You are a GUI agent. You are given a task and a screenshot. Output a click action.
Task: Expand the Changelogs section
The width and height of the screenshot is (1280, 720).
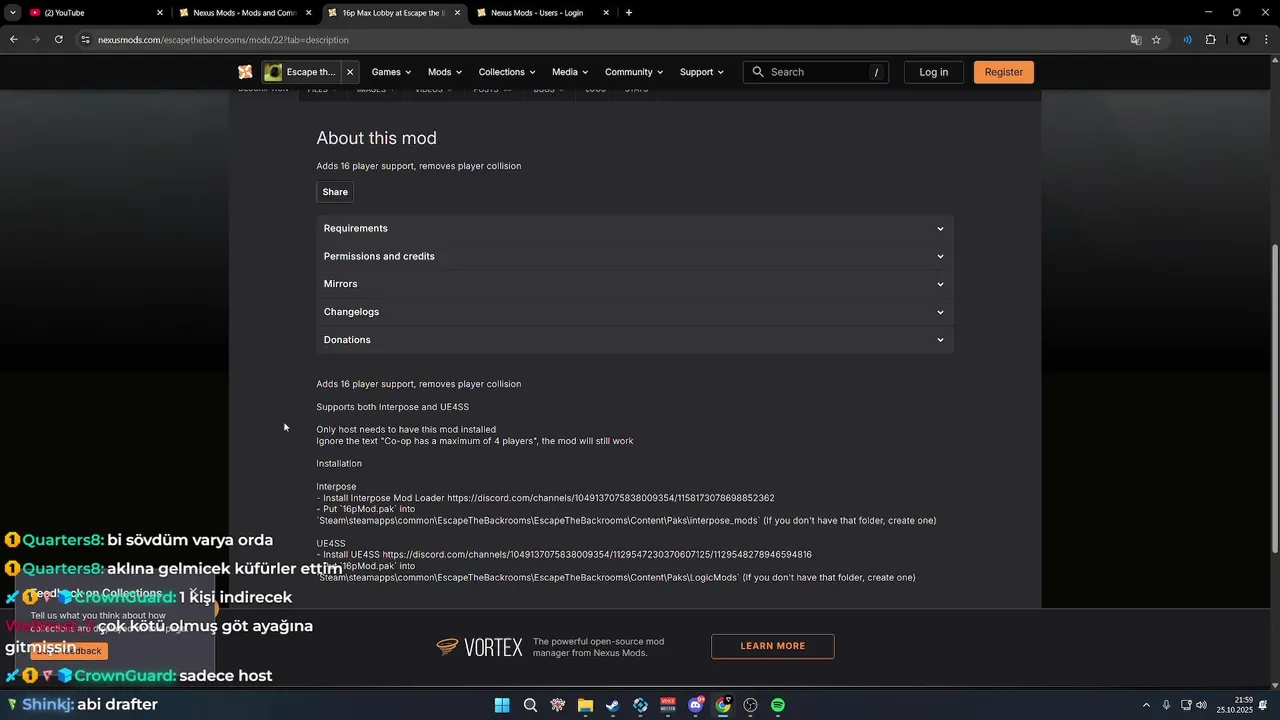click(635, 312)
